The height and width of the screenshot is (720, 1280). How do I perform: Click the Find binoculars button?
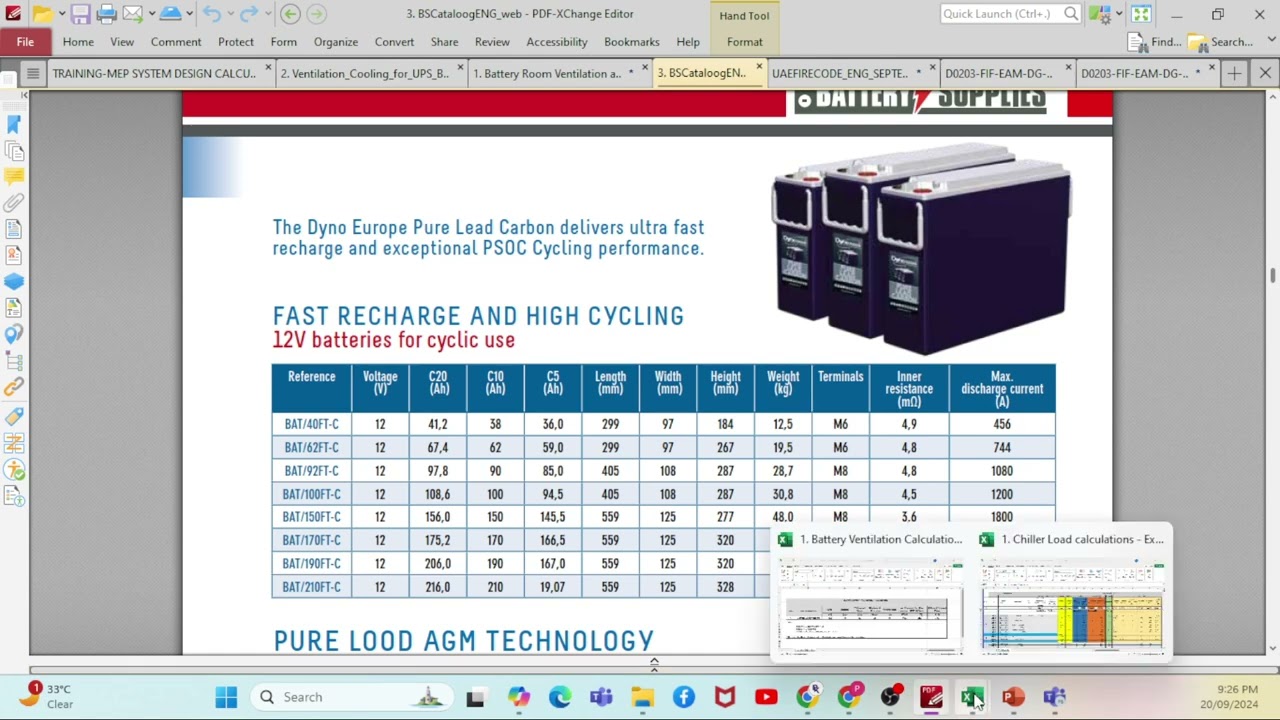tap(1154, 42)
